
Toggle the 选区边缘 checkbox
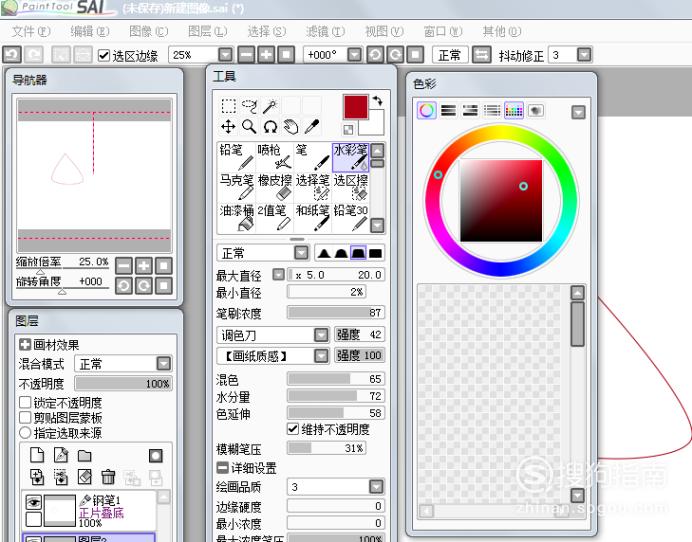point(104,55)
